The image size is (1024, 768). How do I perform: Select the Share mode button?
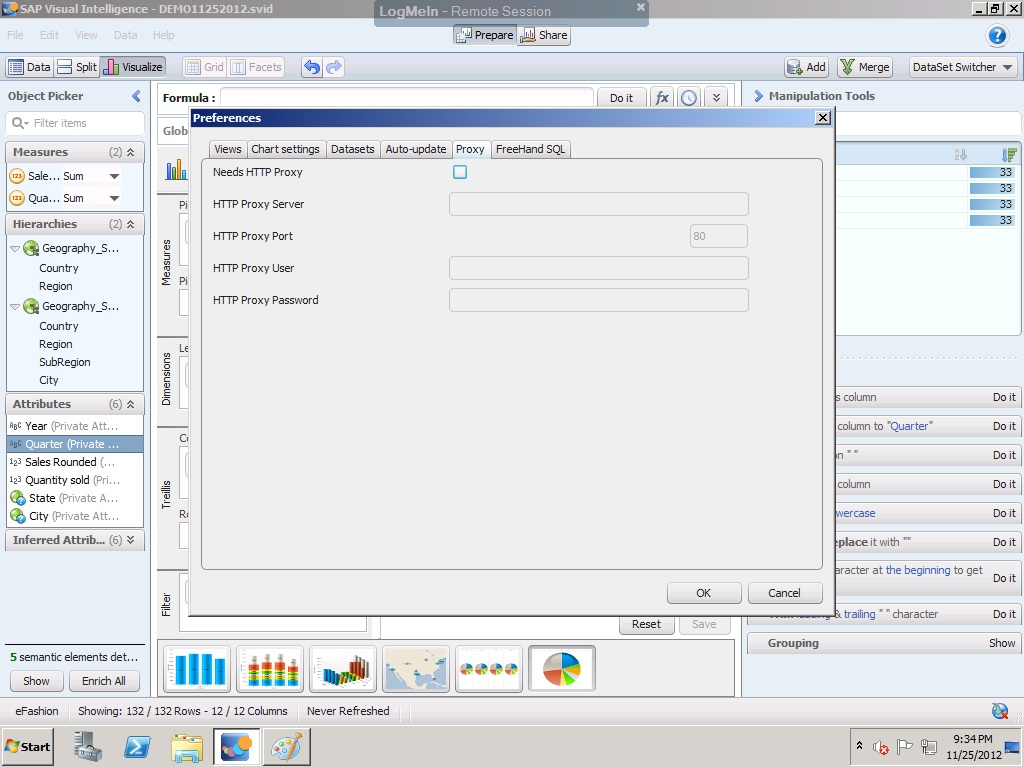click(543, 35)
